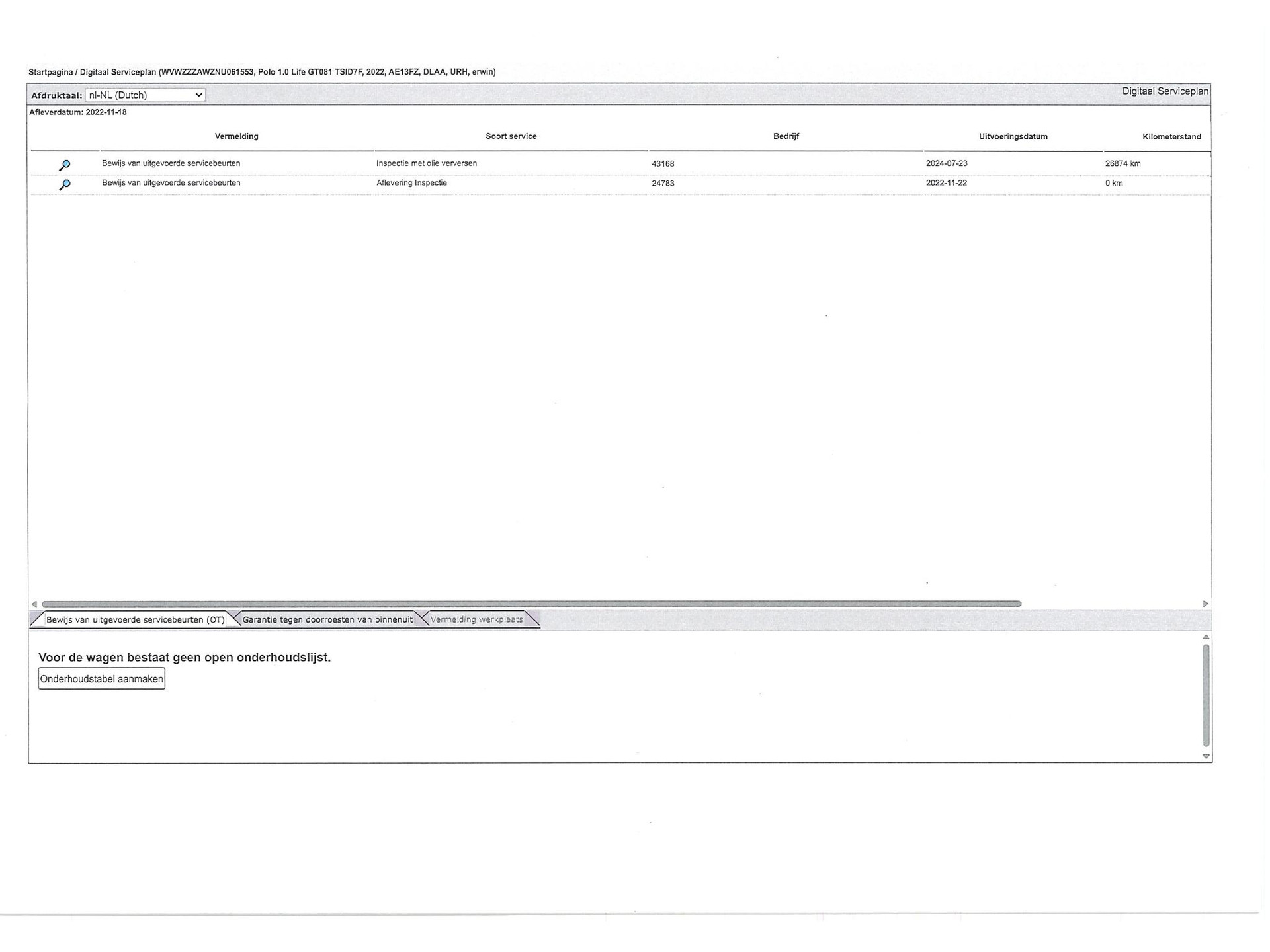Switch to Garantie tegen doorroesten van binnenuit tab

[327, 619]
